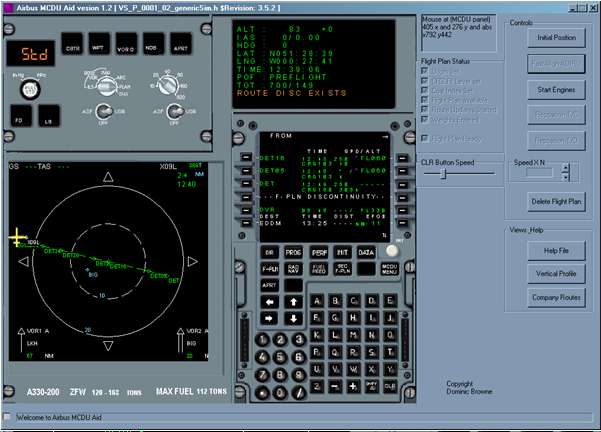Click the down arrow slew key
The image size is (601, 432).
coord(294,318)
